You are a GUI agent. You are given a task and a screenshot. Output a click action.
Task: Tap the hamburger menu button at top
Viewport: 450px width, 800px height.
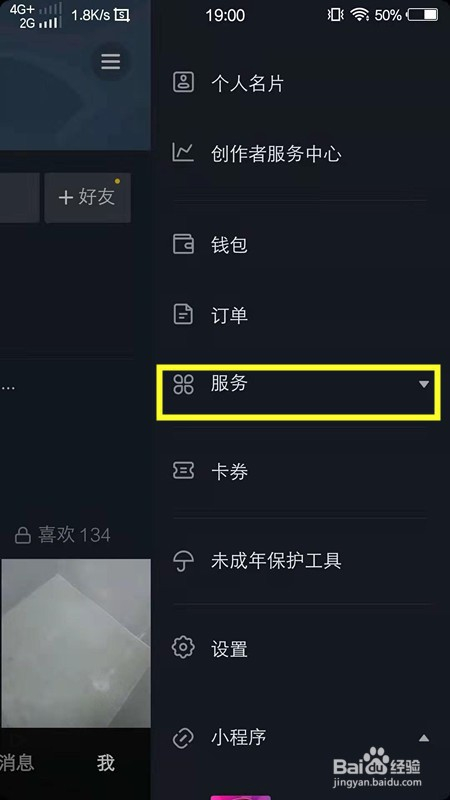tap(110, 62)
